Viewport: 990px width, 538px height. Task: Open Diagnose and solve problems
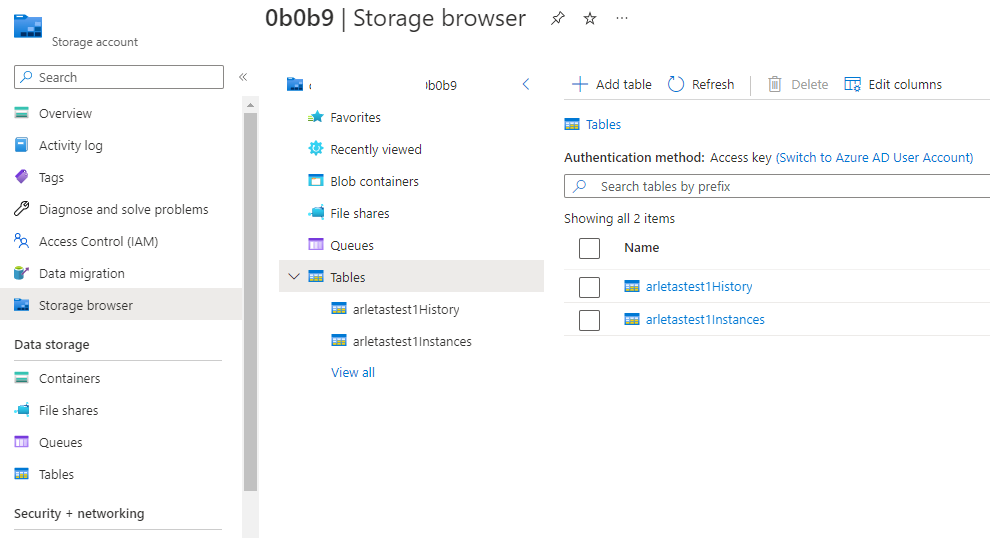click(124, 209)
